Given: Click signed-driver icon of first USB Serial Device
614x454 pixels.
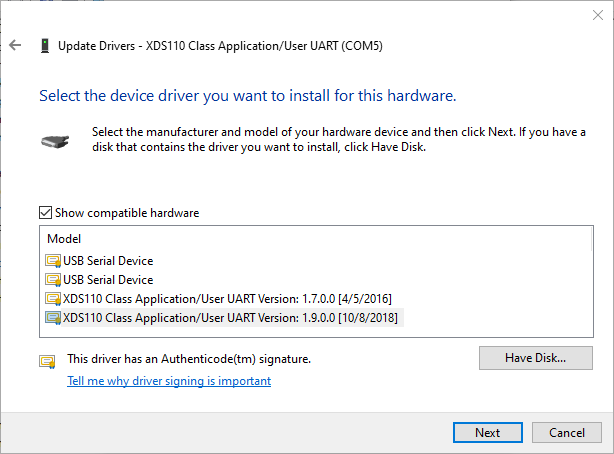Looking at the screenshot, I should pyautogui.click(x=53, y=261).
